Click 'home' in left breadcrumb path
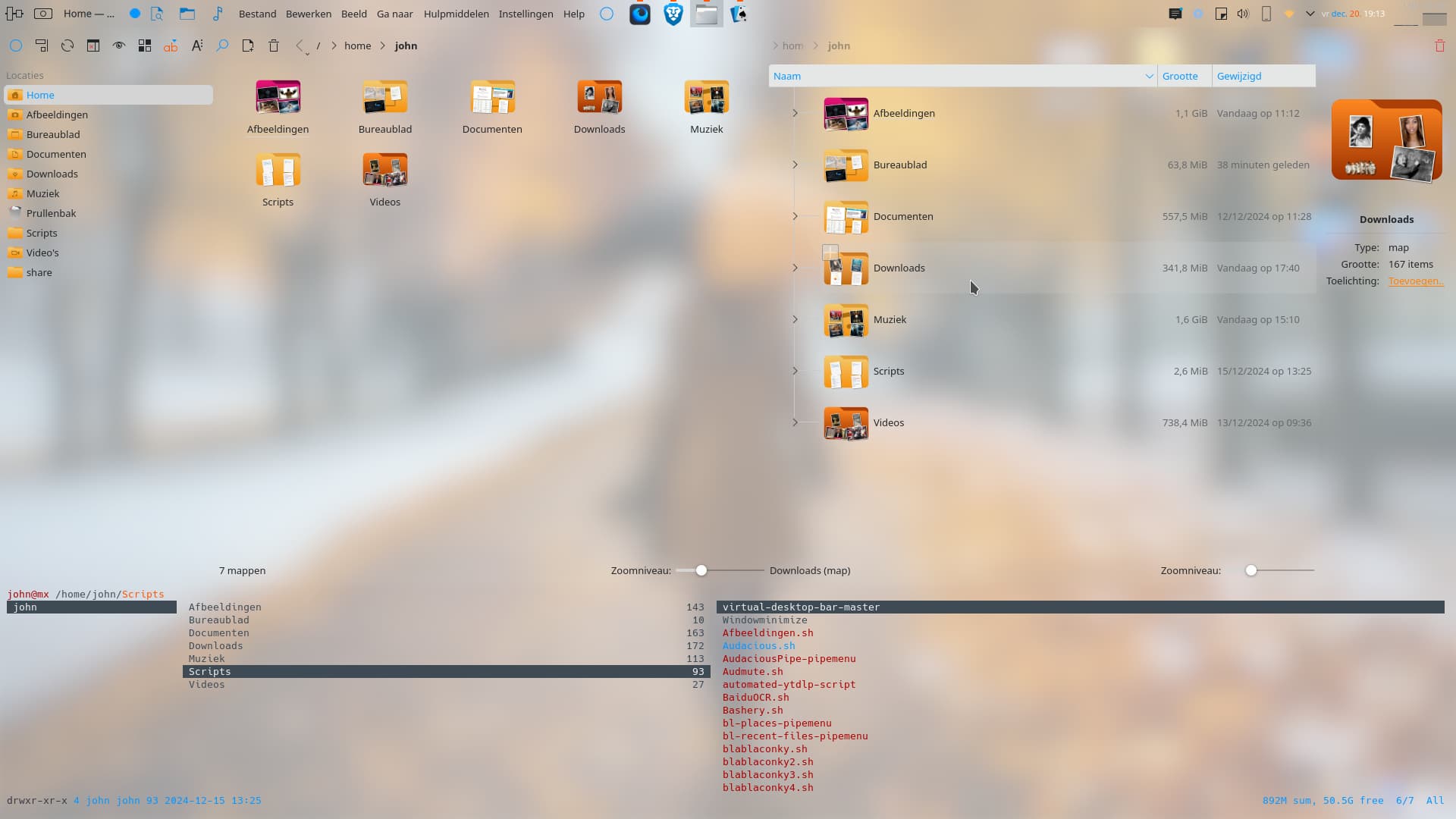 (358, 45)
